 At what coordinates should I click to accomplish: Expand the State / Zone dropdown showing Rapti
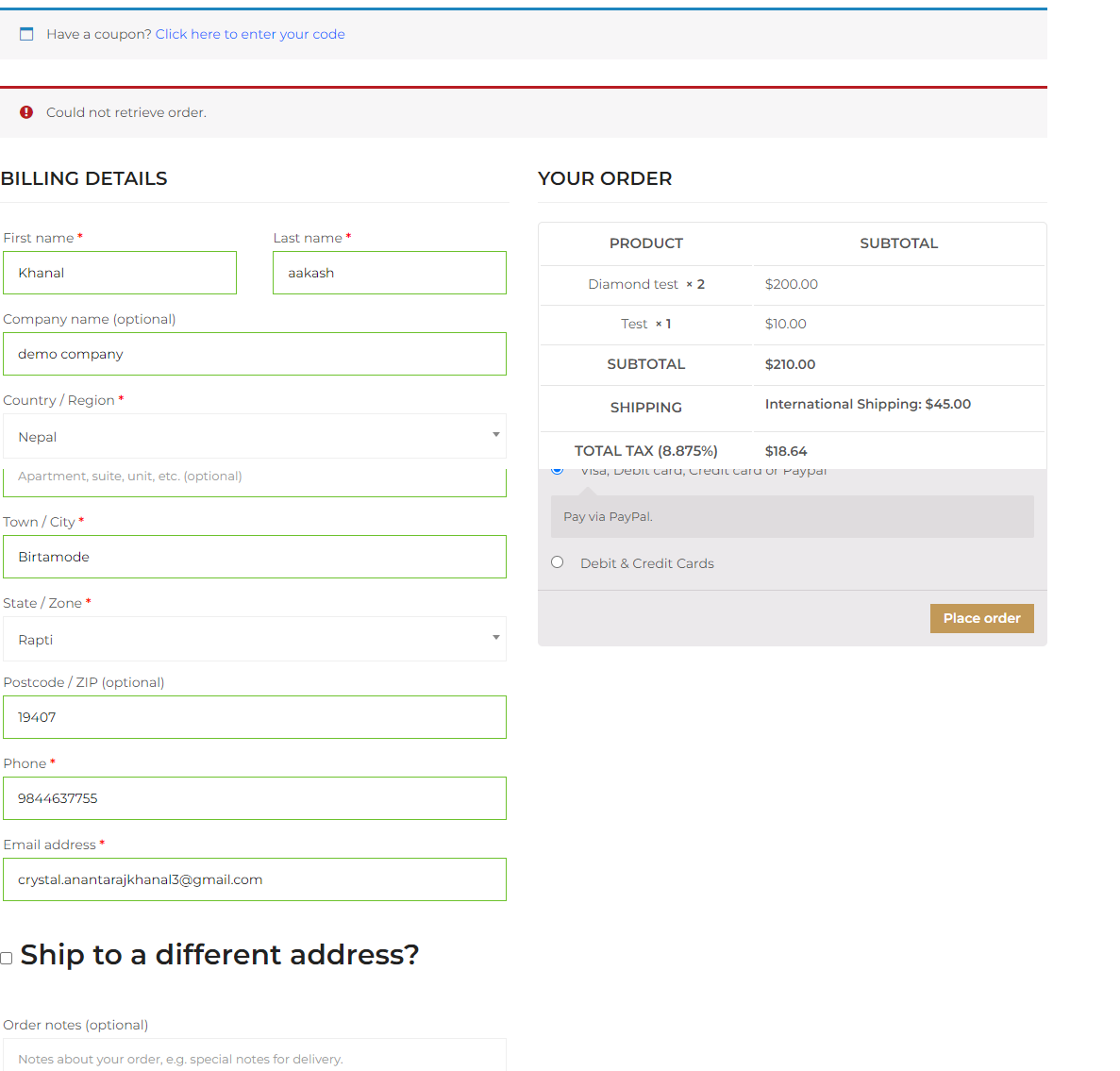pos(254,639)
